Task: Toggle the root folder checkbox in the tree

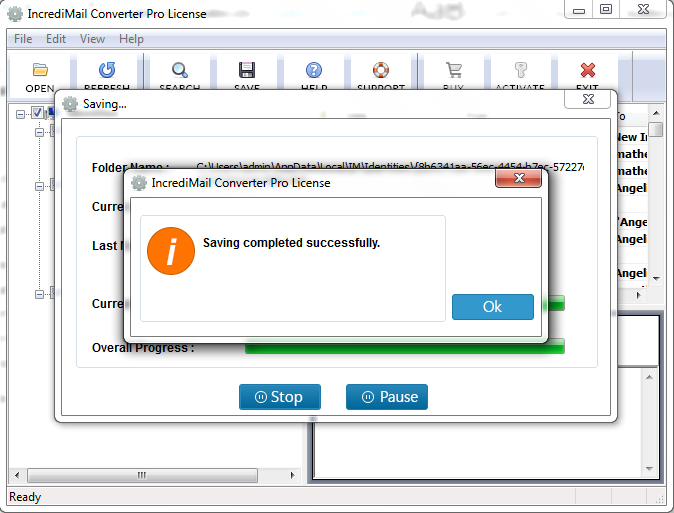Action: [37, 113]
